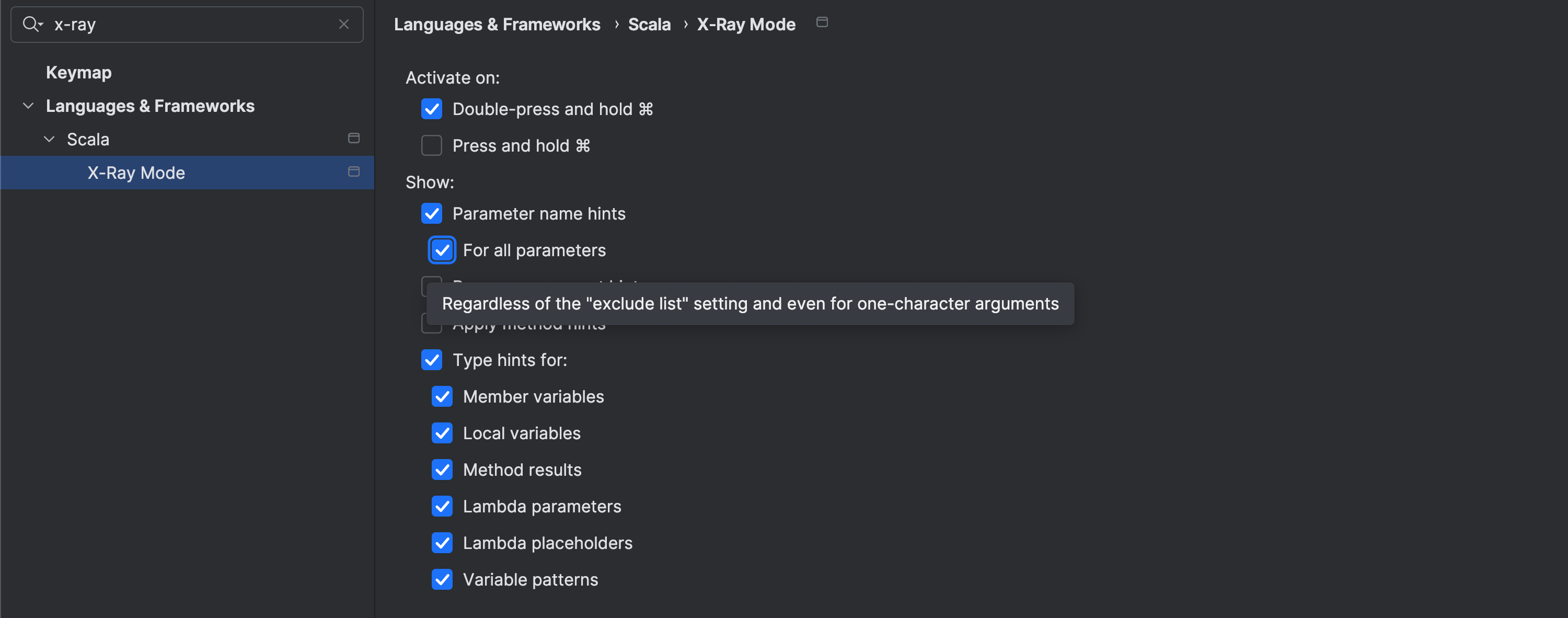
Task: Collapse the Scala tree node
Action: 49,140
